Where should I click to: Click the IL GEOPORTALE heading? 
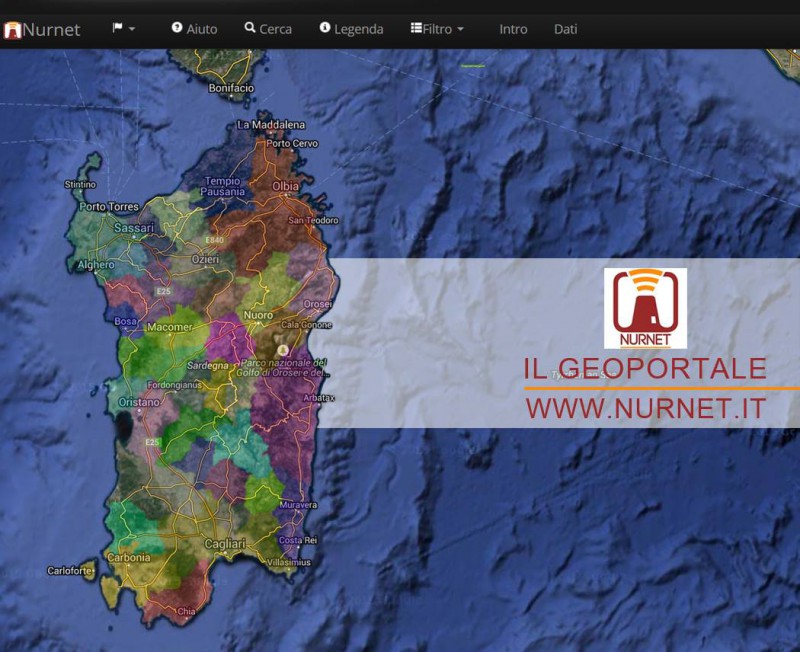[645, 368]
